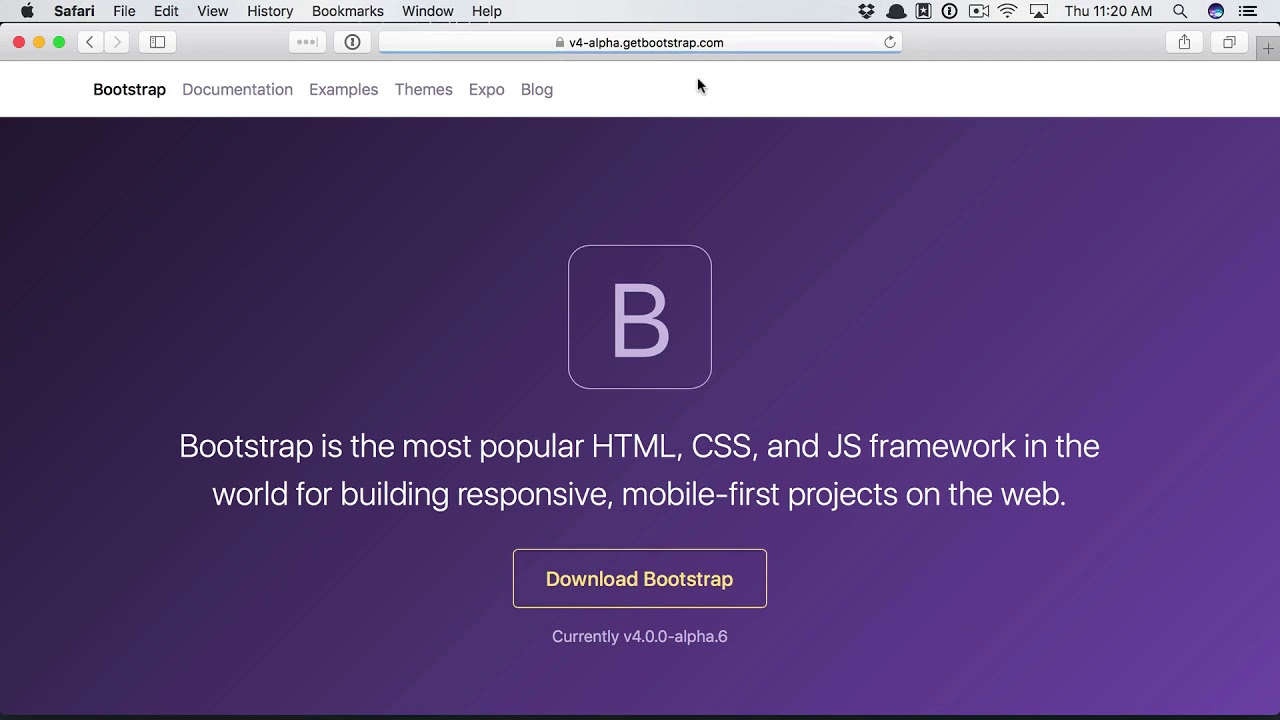The height and width of the screenshot is (720, 1280).
Task: Launch Siri from menu bar
Action: click(1216, 11)
